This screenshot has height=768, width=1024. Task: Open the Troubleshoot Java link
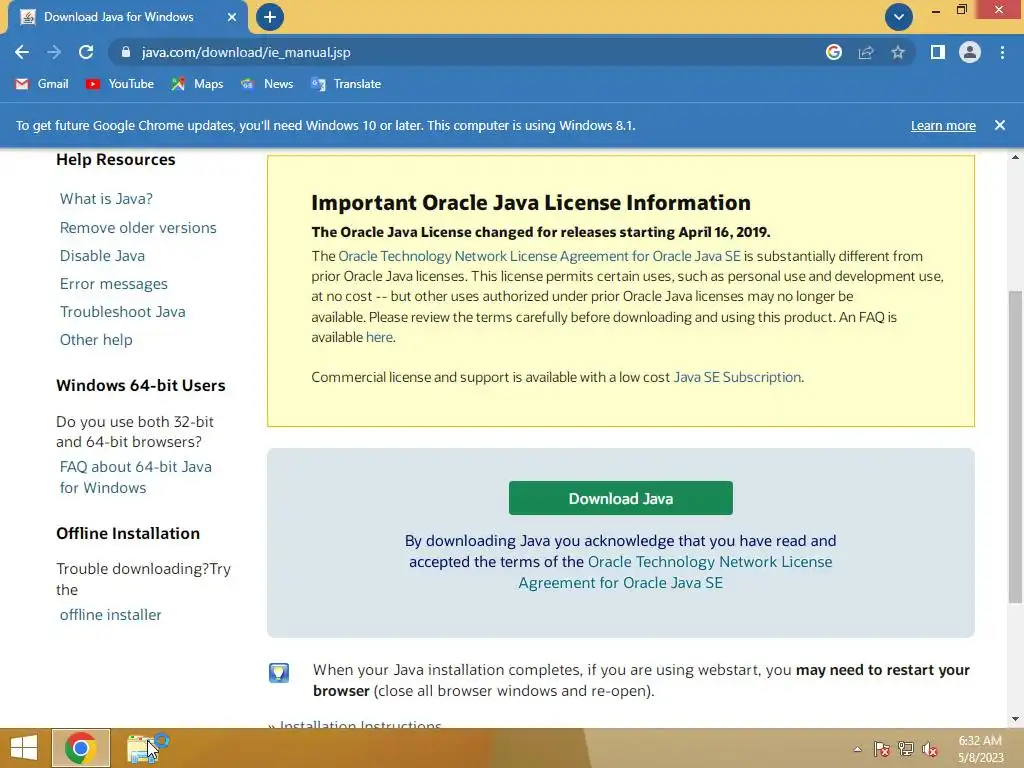click(123, 312)
